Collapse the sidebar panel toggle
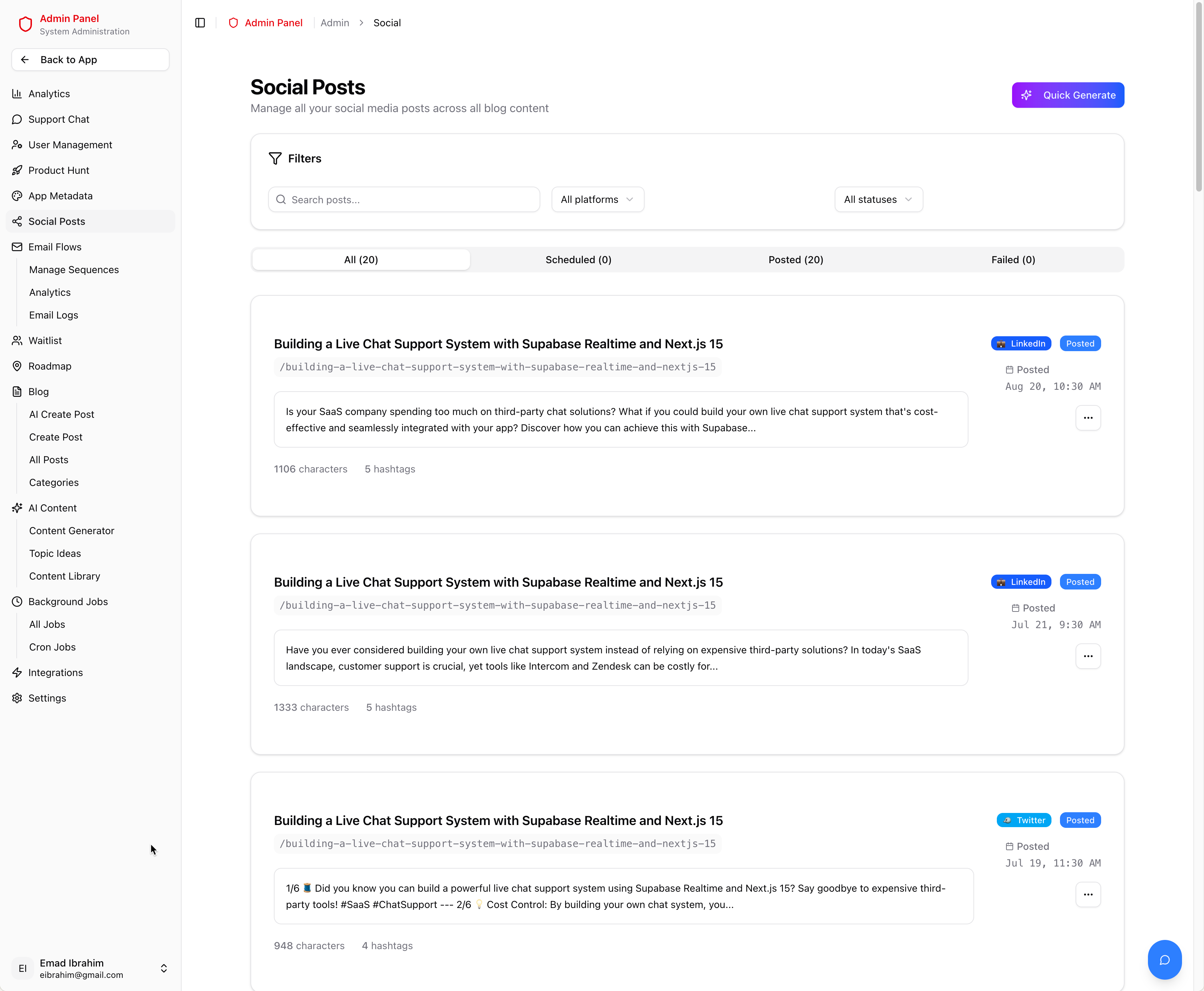1204x991 pixels. tap(200, 23)
